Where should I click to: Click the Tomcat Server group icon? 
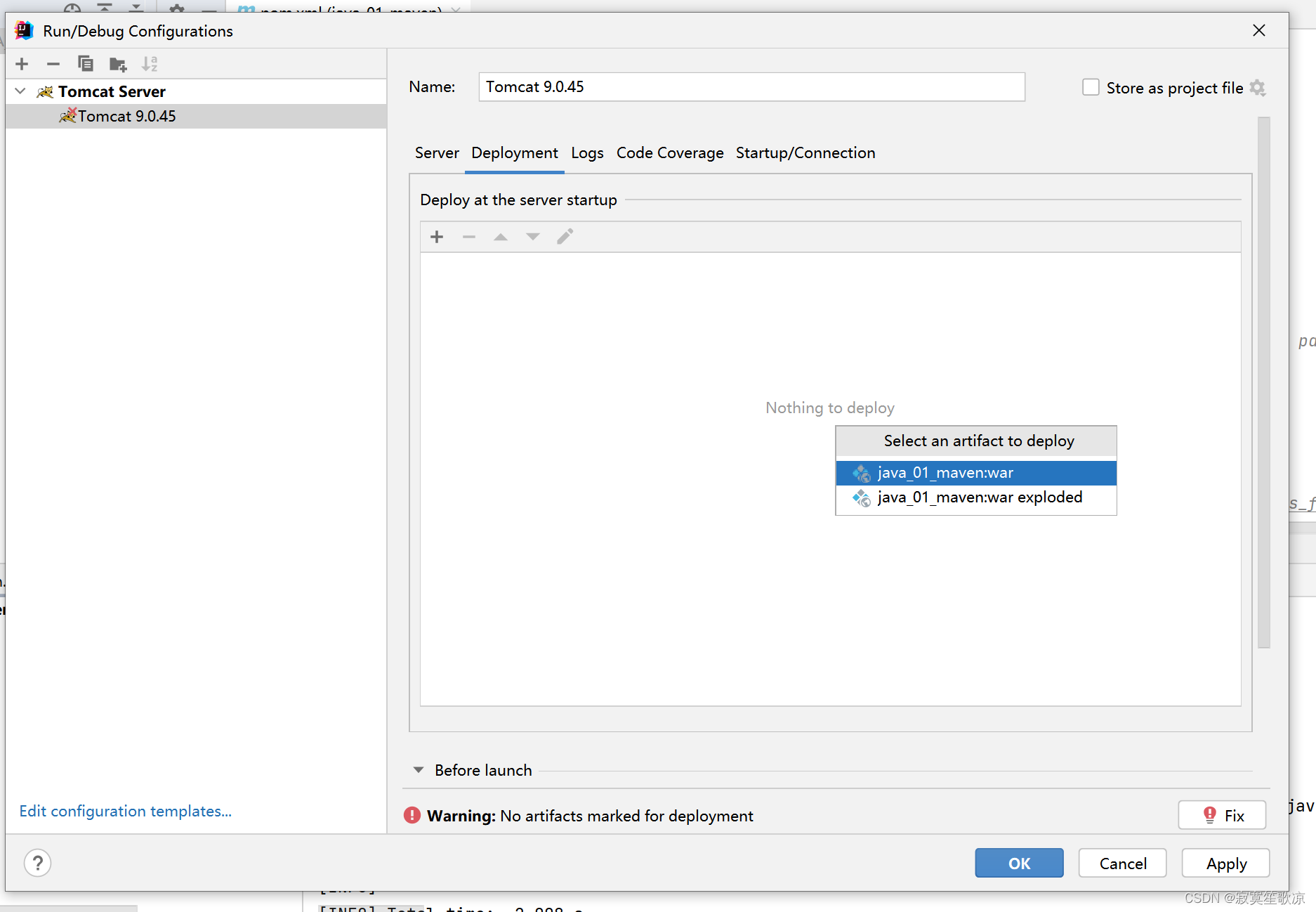click(x=45, y=91)
